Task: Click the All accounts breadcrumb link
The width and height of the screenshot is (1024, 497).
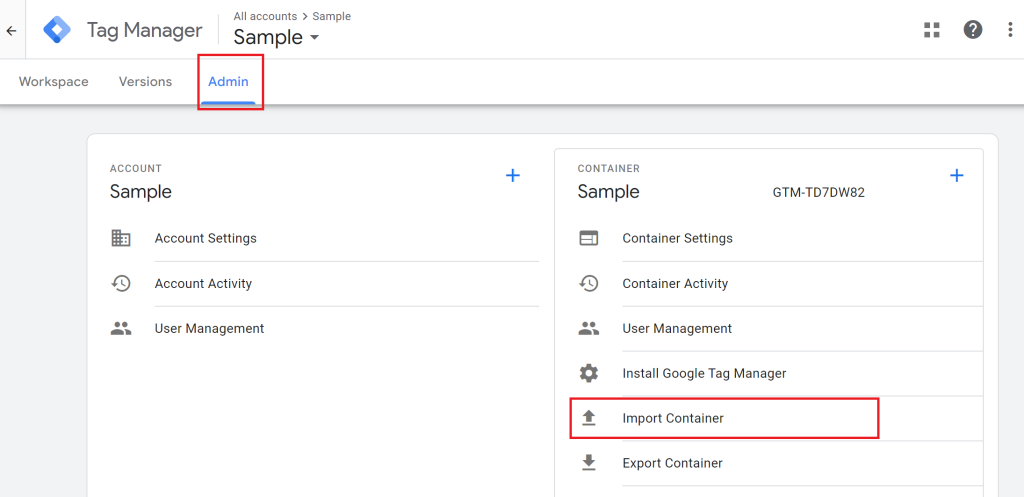Action: tap(265, 16)
